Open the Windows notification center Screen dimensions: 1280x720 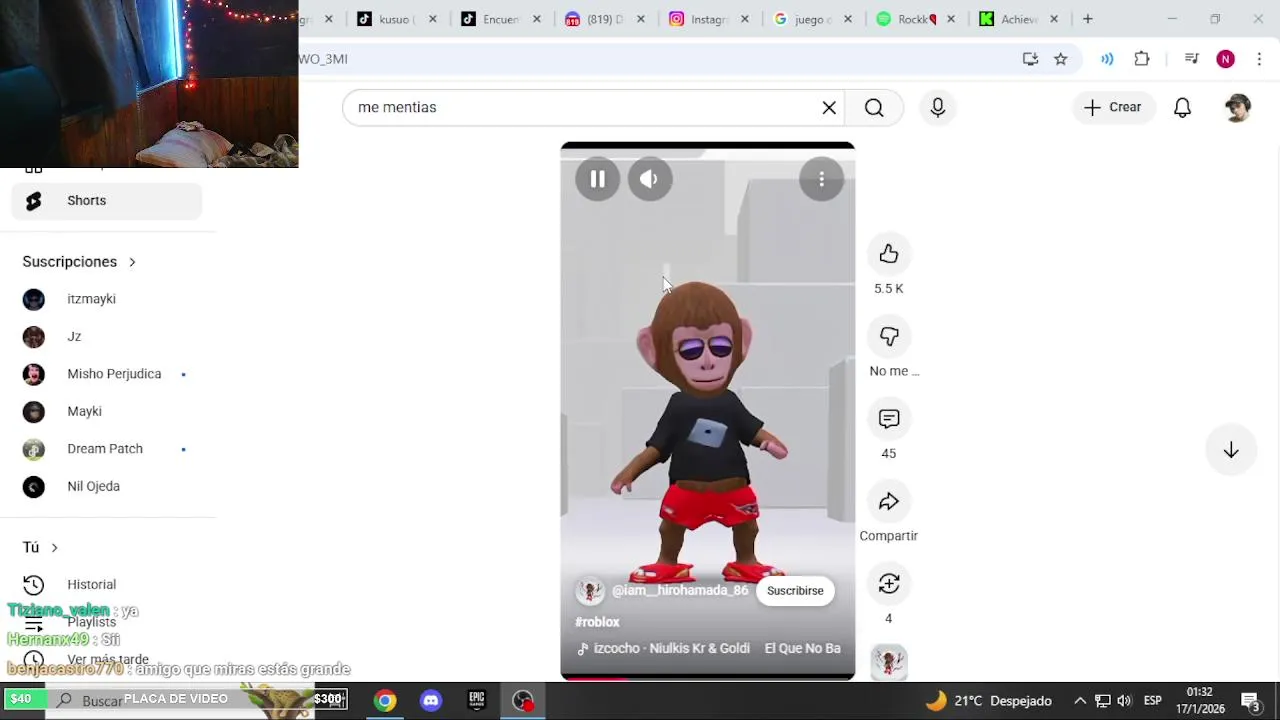(1251, 701)
